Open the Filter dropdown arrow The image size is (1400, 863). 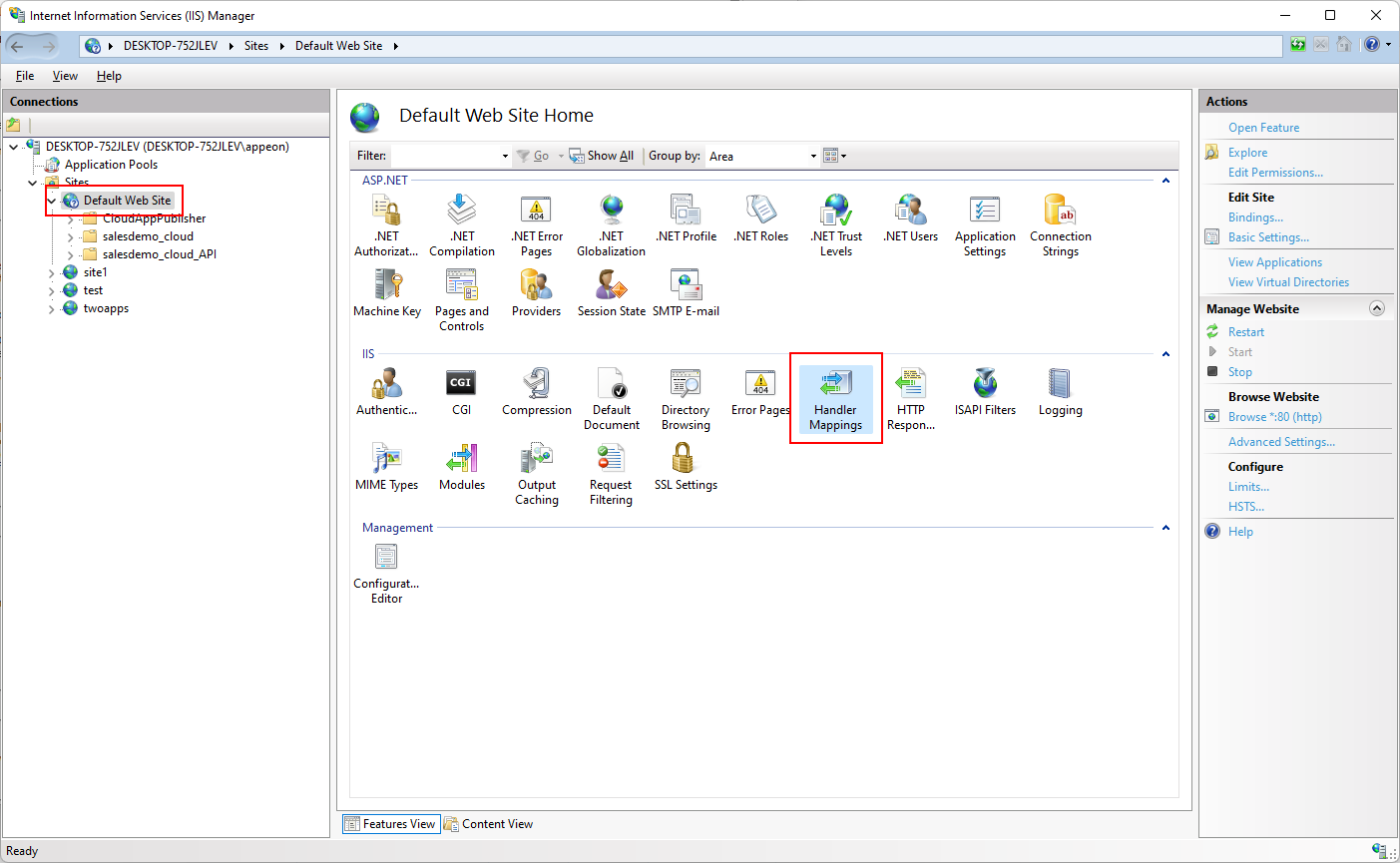[505, 156]
